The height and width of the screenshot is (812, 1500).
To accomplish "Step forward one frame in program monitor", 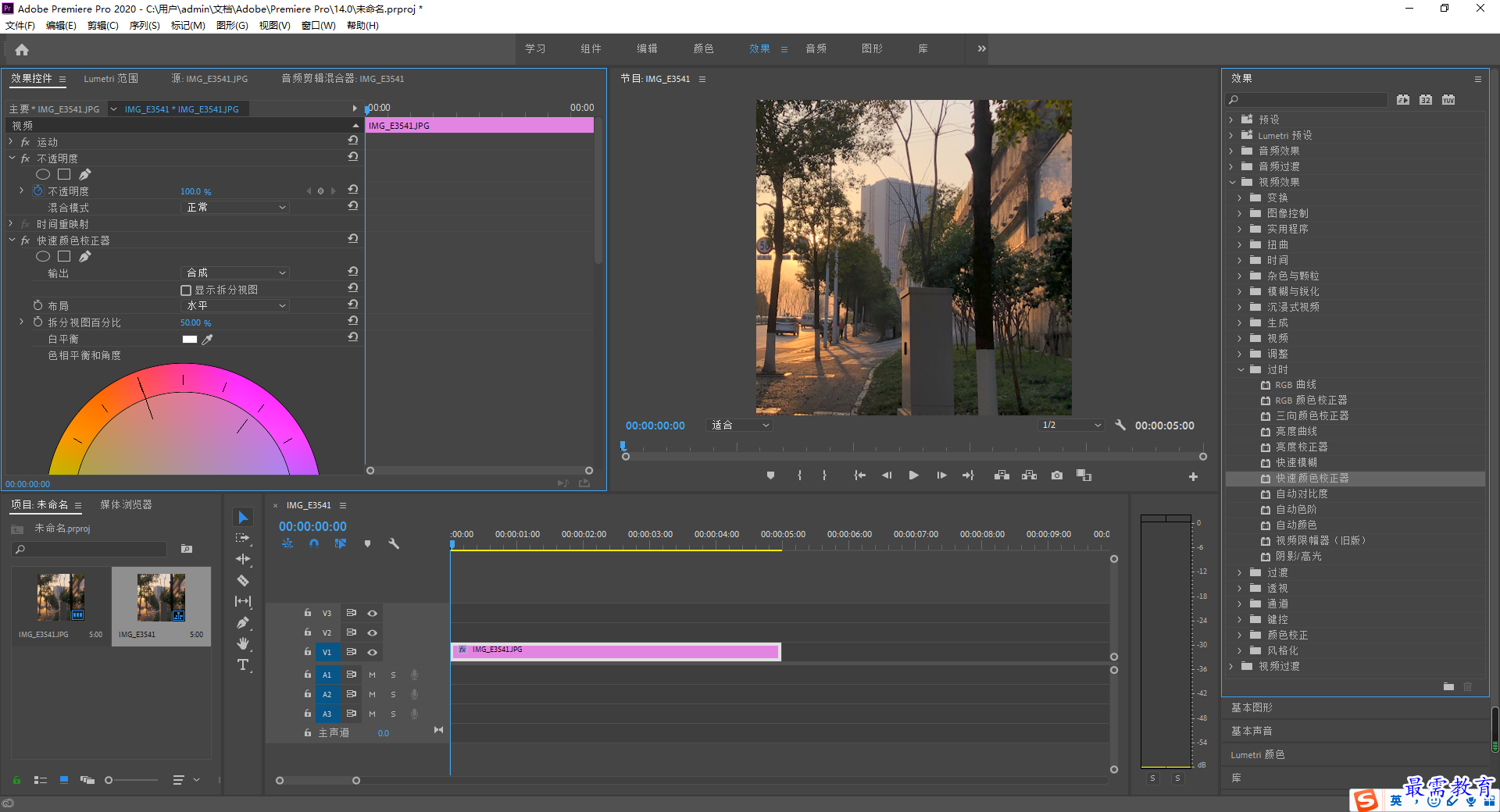I will tap(941, 475).
